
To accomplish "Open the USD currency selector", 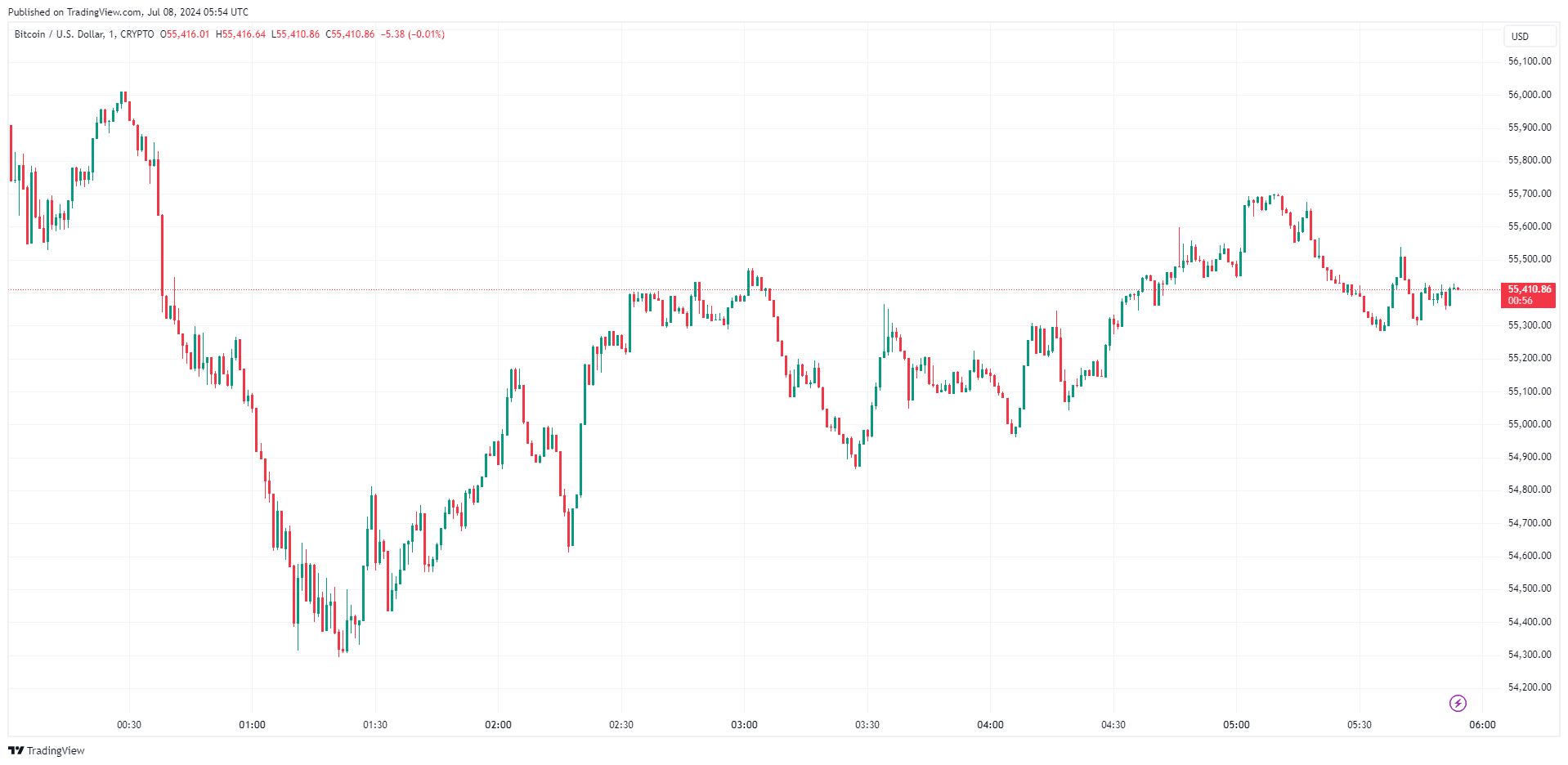I will coord(1530,36).
